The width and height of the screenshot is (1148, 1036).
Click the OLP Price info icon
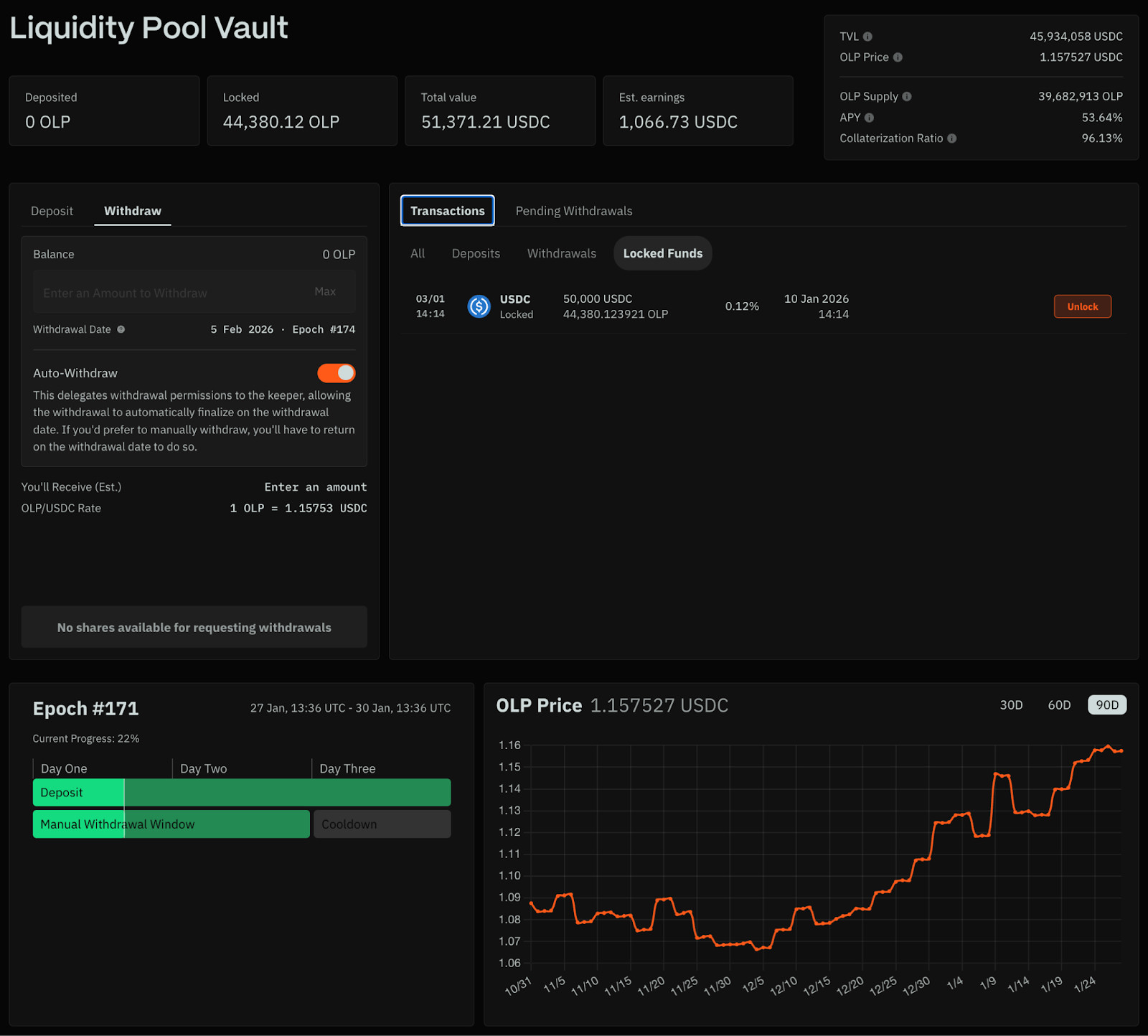tap(898, 57)
